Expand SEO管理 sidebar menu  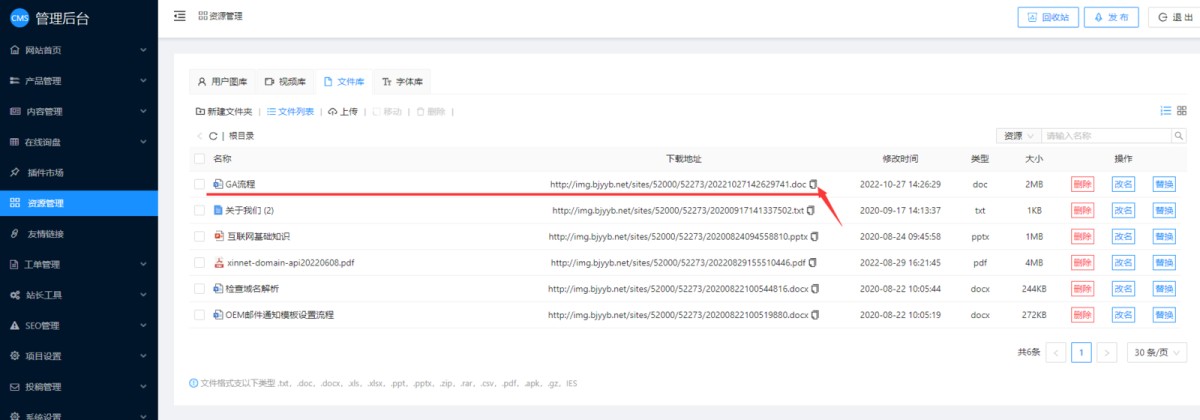tap(79, 326)
